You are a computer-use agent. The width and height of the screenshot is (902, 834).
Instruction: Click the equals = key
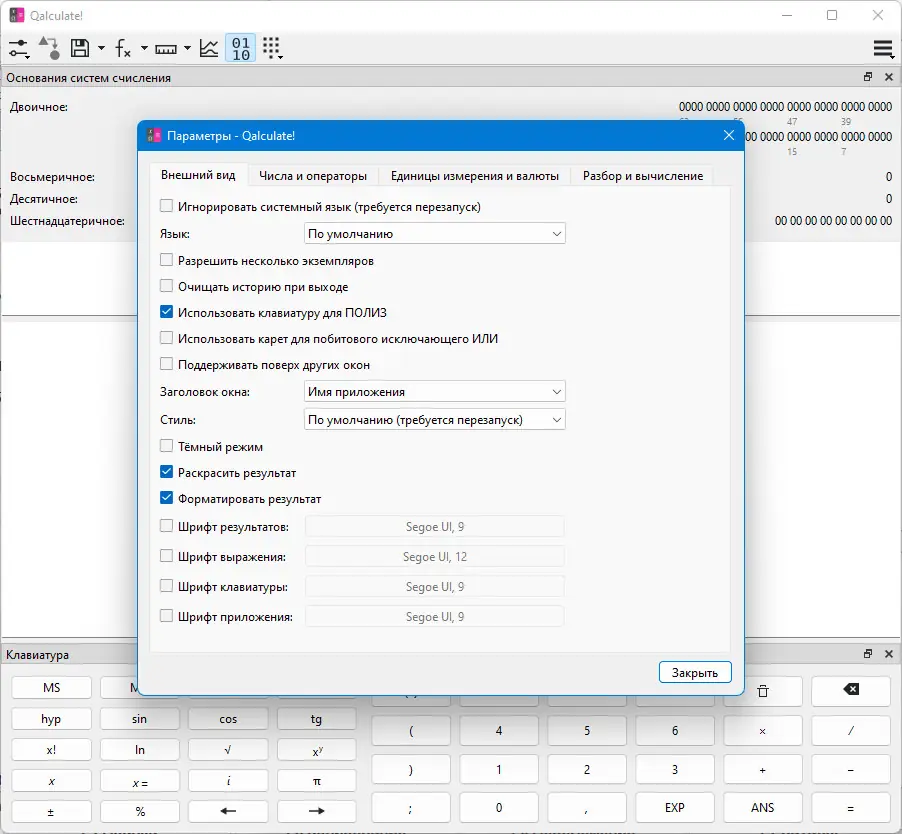click(851, 808)
